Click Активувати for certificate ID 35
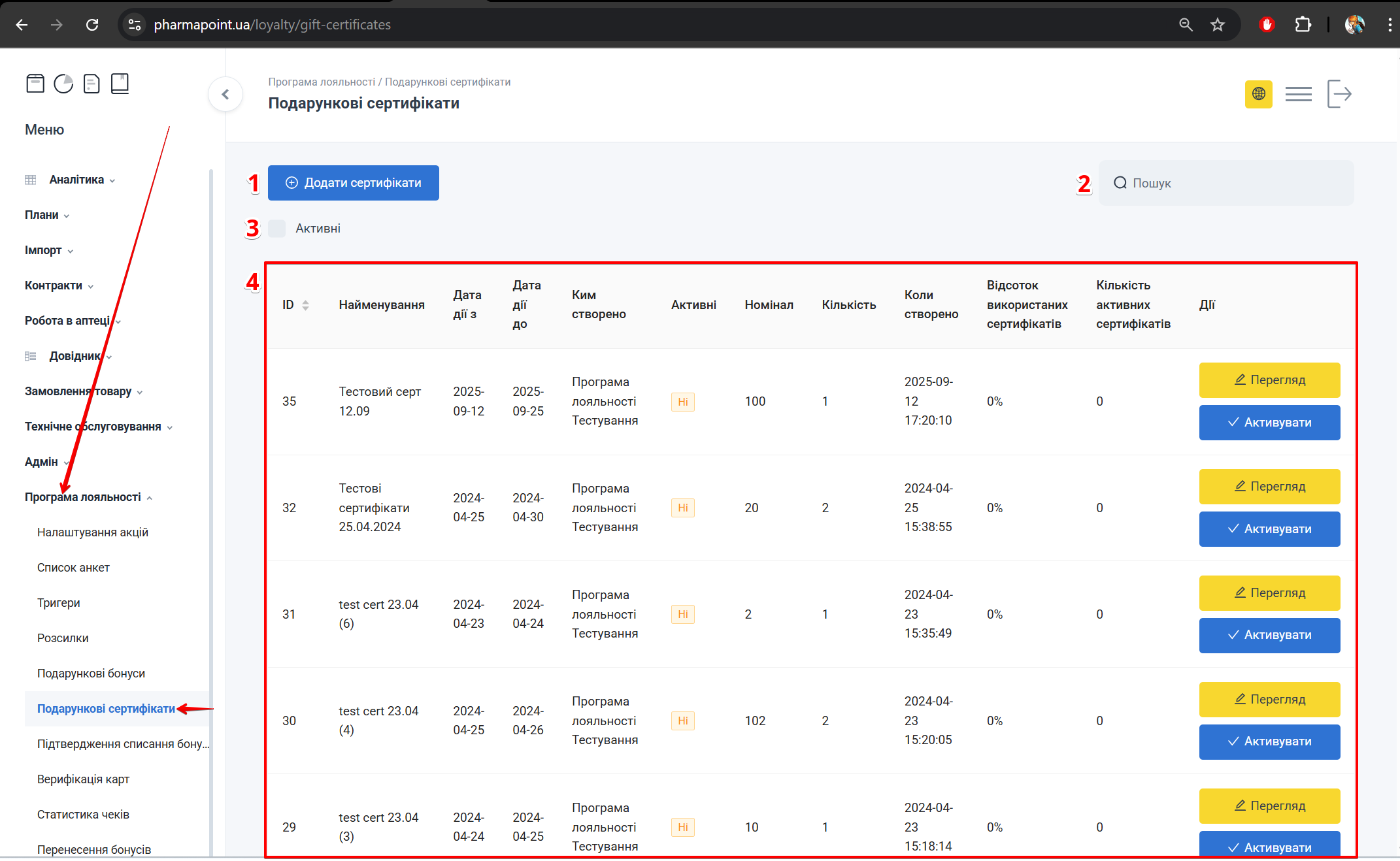Screen dimensions: 1400x861 pos(1269,423)
